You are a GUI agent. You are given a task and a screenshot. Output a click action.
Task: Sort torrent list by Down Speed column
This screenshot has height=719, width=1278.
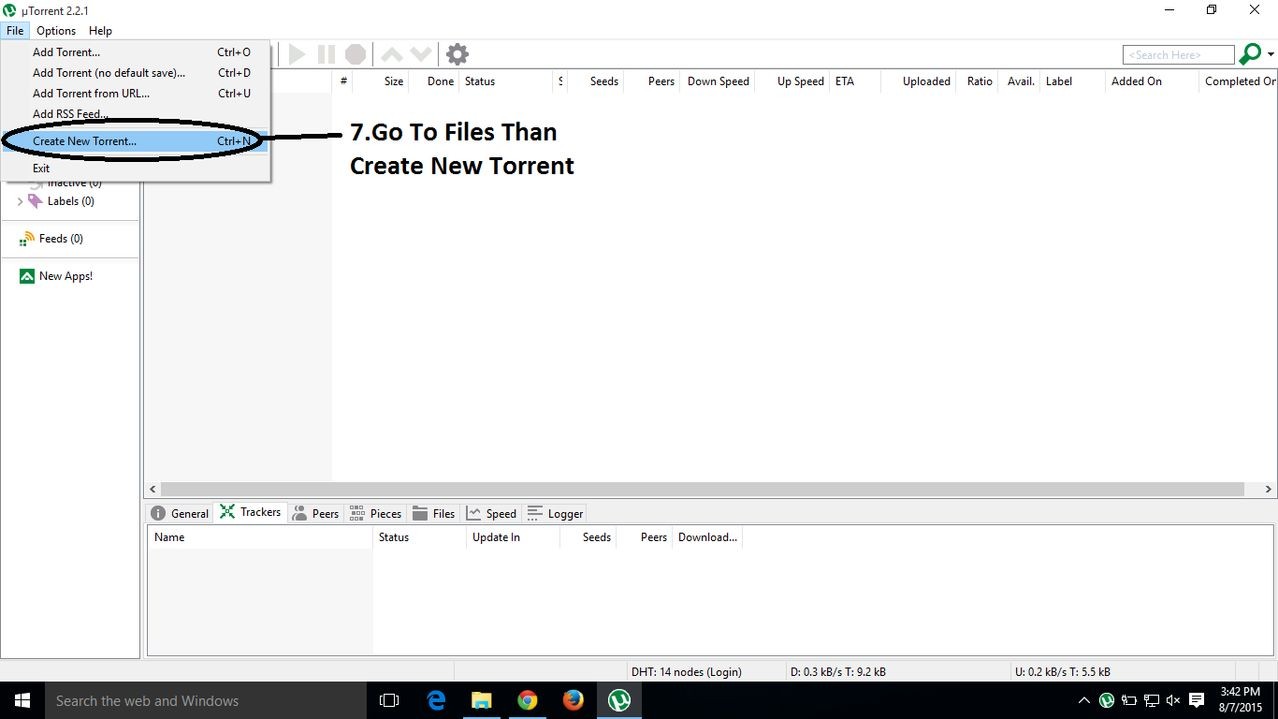(x=718, y=81)
